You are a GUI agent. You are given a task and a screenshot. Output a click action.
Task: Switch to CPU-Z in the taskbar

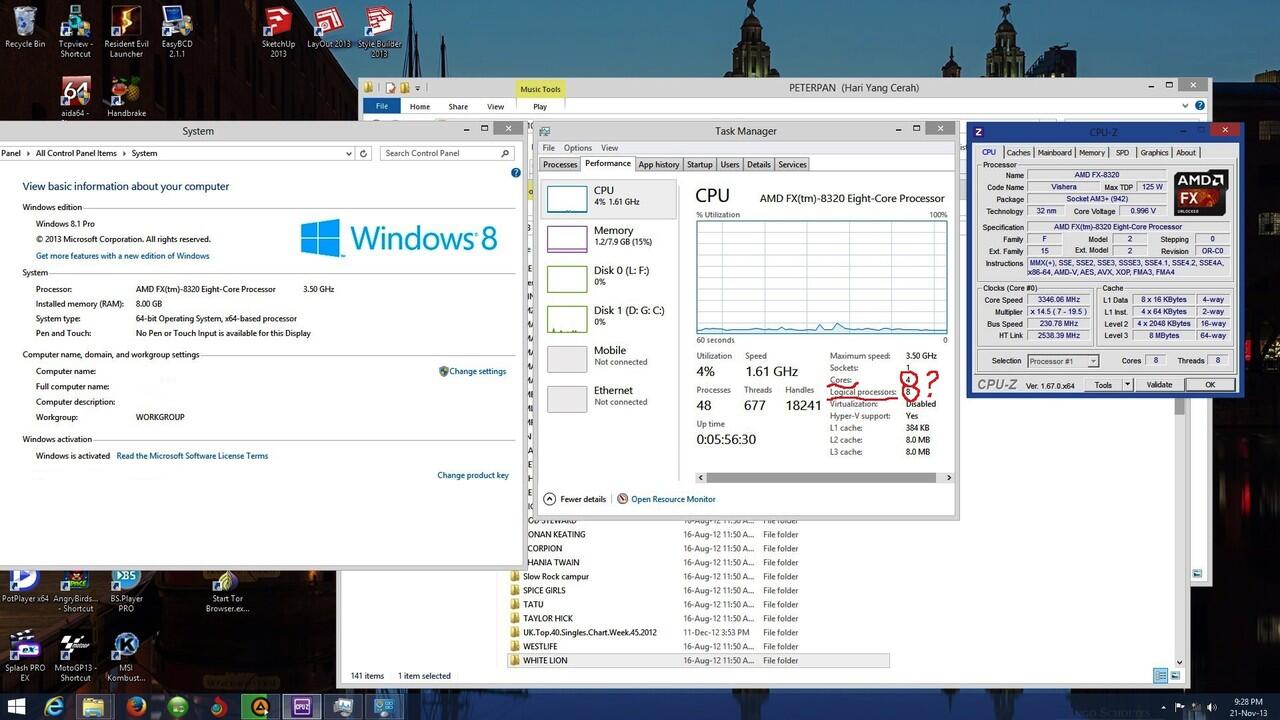(301, 707)
